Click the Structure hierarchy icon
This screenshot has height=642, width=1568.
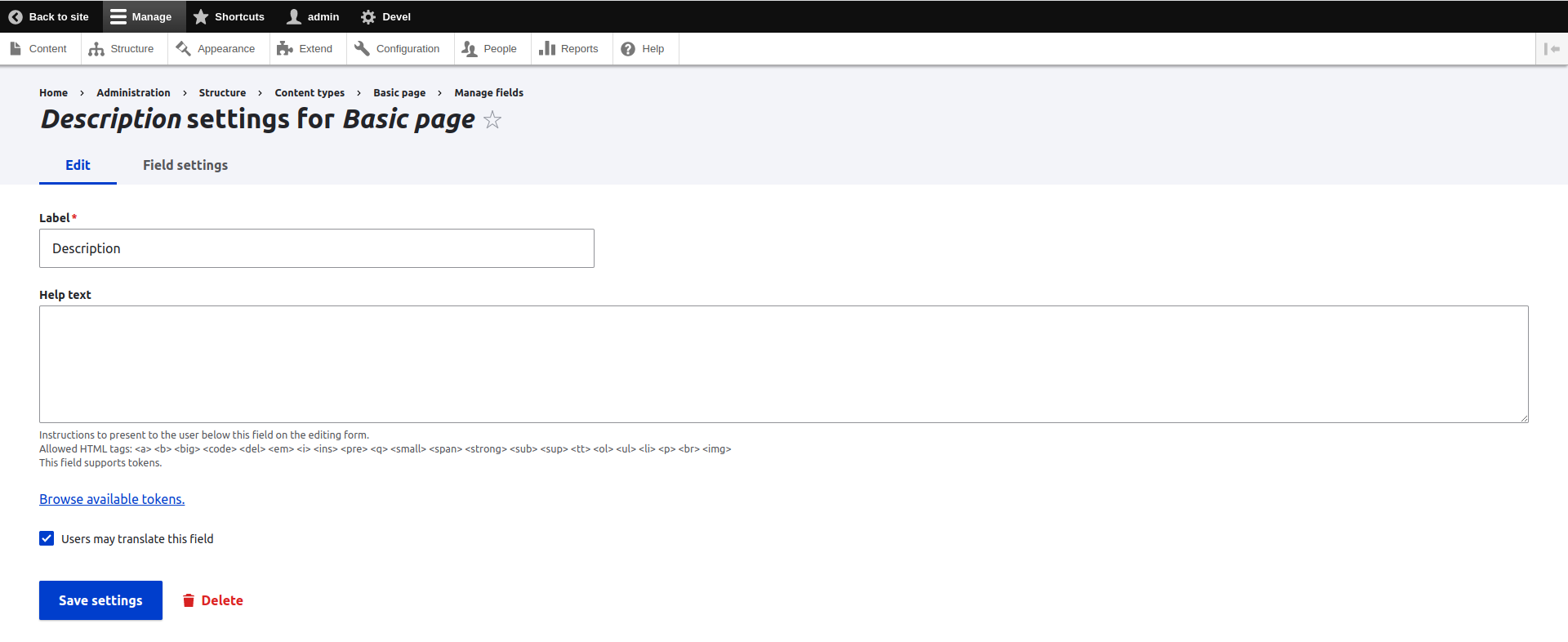(x=96, y=49)
